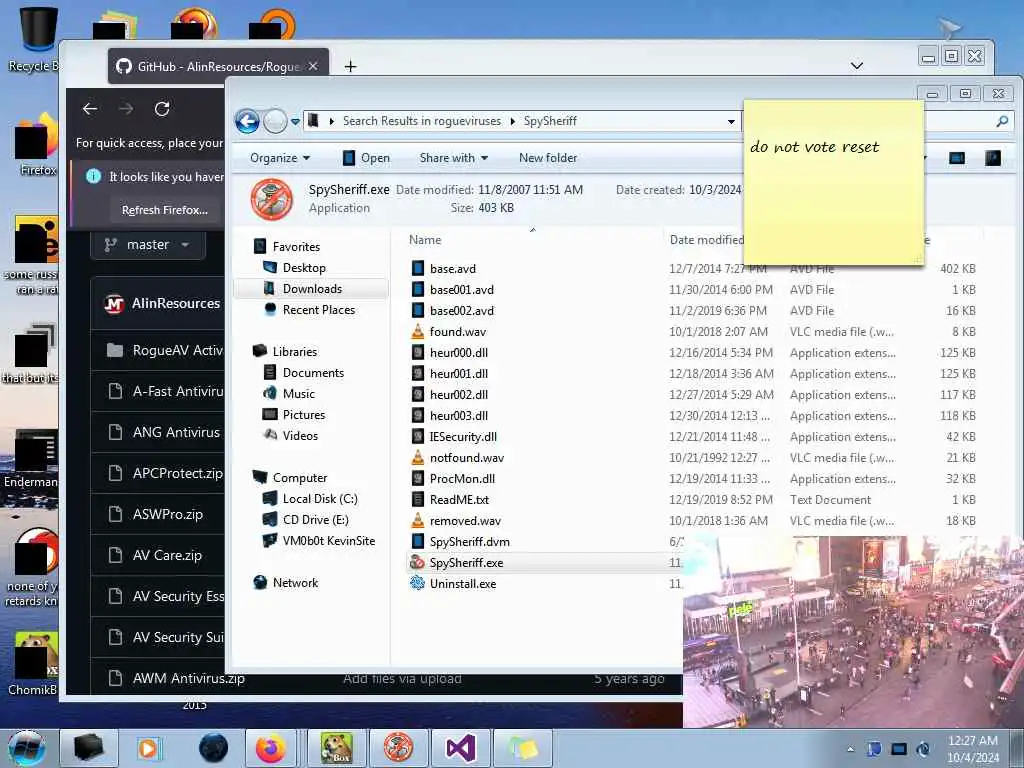
Task: Open Visual Studio from taskbar
Action: tap(460, 748)
